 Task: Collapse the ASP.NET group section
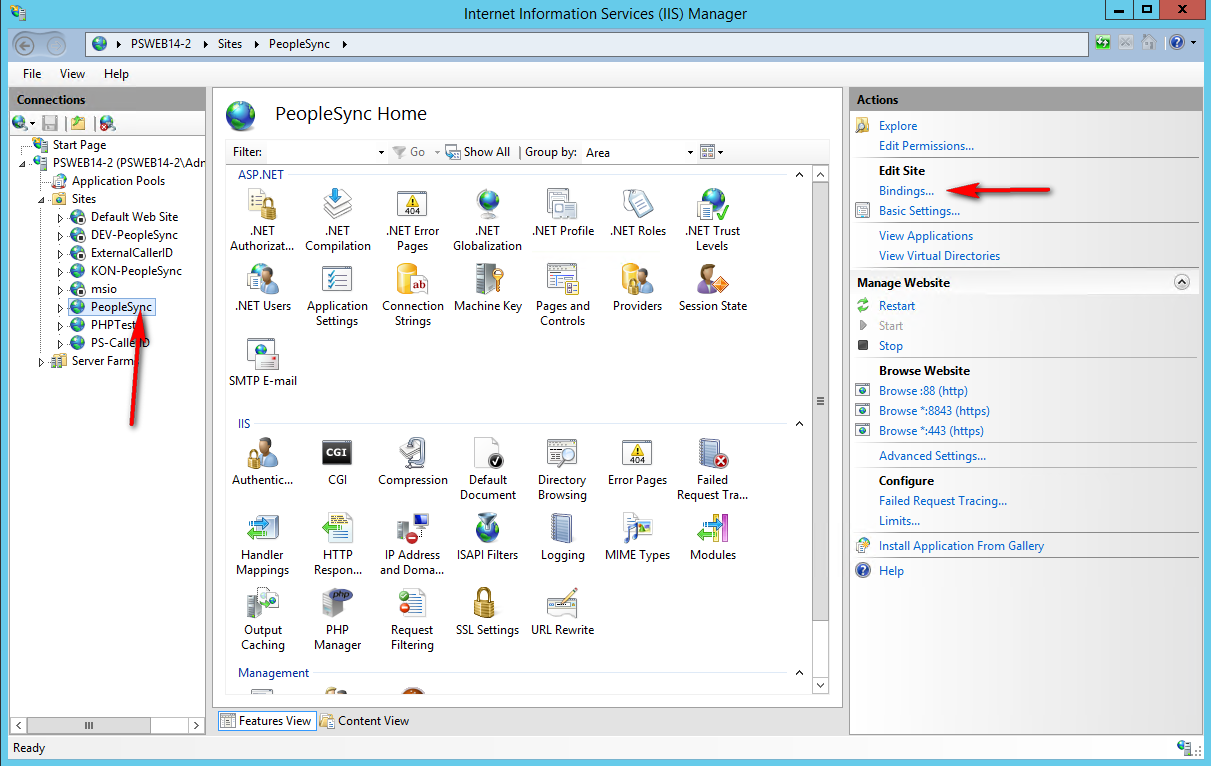799,174
